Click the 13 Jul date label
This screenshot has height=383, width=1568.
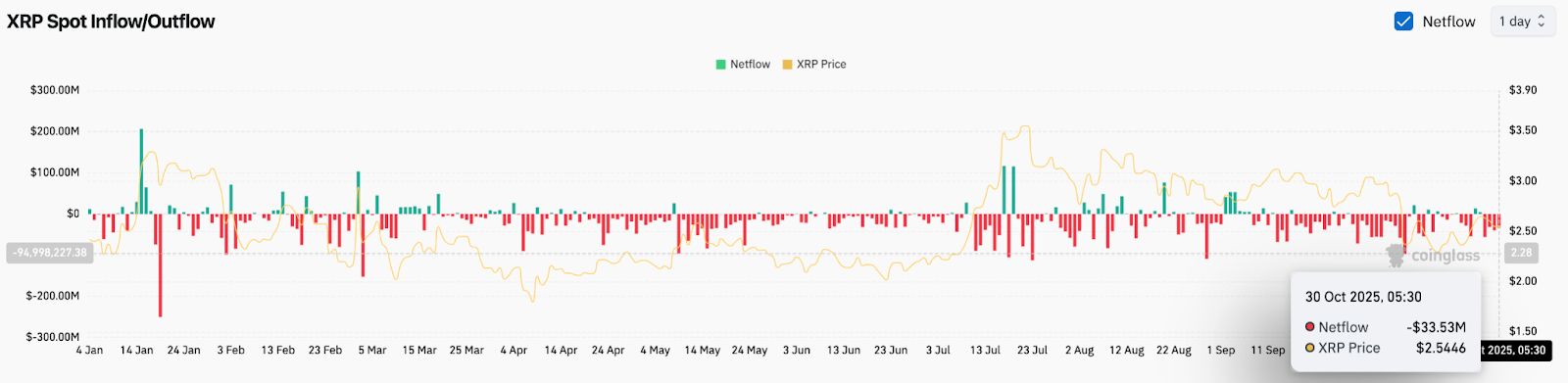point(985,350)
